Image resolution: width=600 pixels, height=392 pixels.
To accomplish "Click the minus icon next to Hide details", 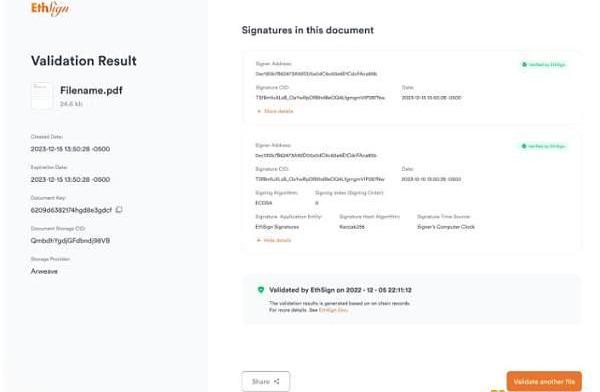I will click(x=259, y=240).
